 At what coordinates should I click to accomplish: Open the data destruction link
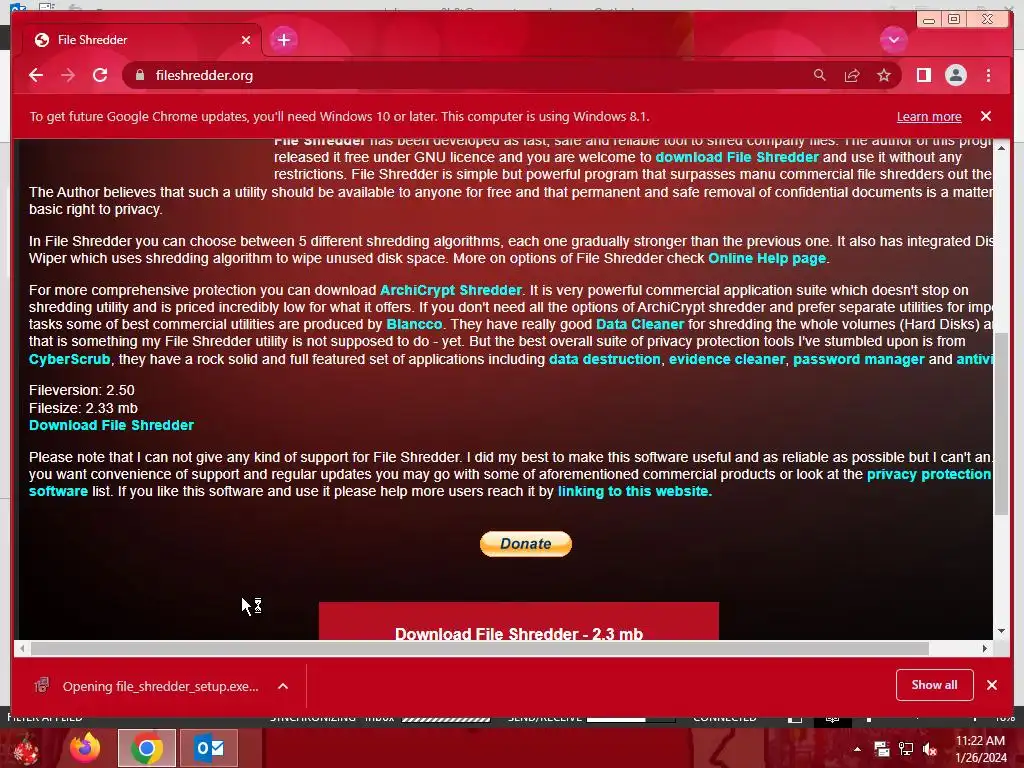605,359
